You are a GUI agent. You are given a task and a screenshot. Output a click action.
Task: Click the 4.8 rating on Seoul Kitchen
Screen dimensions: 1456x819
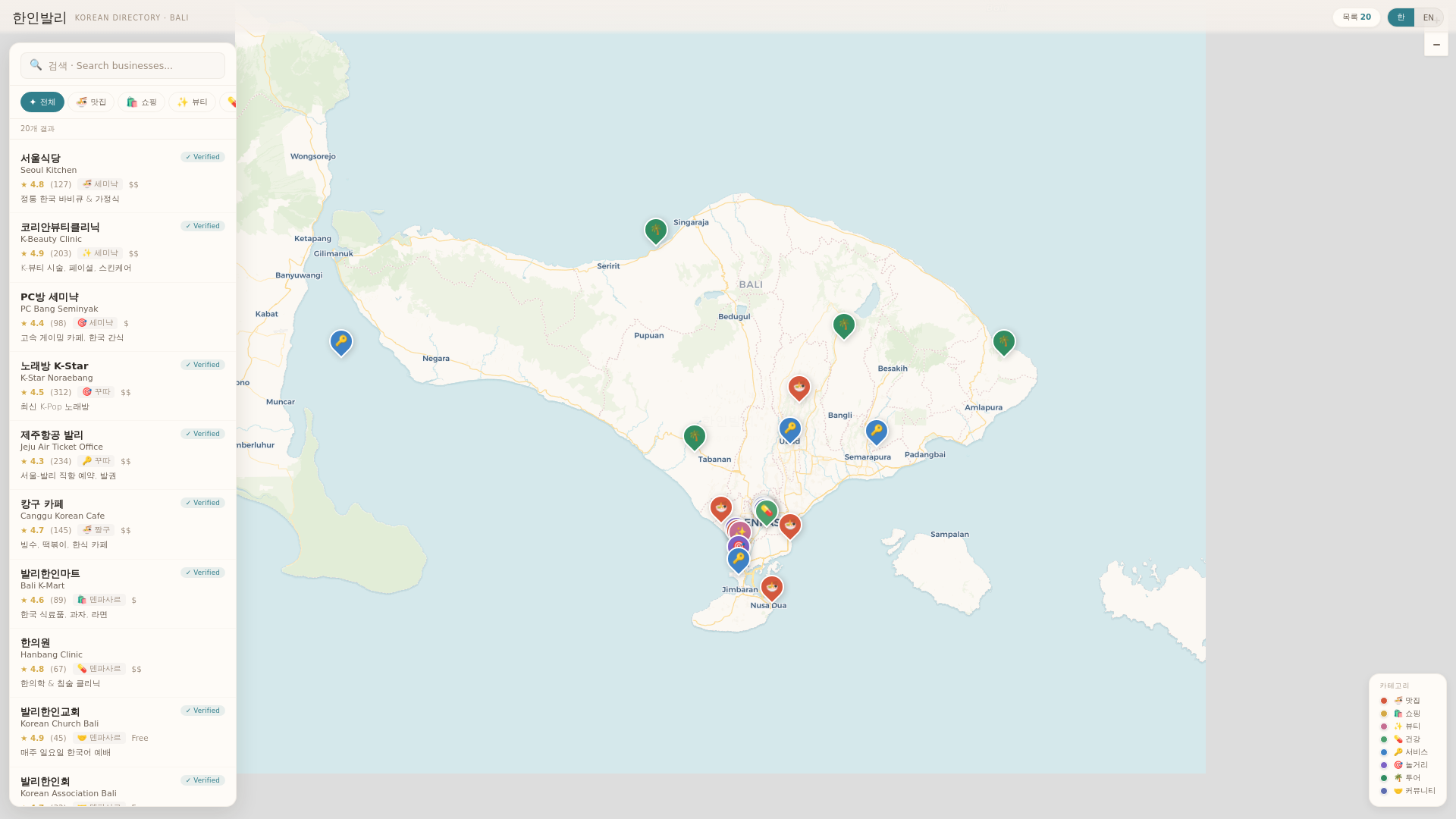pyautogui.click(x=33, y=185)
